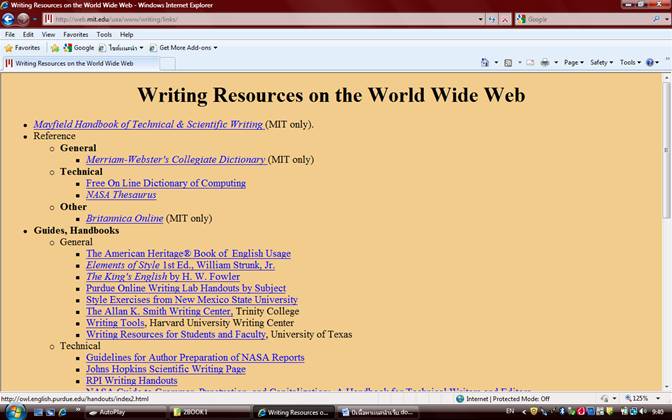Open Merriam-Webster's Collegiate Dictionary link
The width and height of the screenshot is (672, 420).
(176, 159)
